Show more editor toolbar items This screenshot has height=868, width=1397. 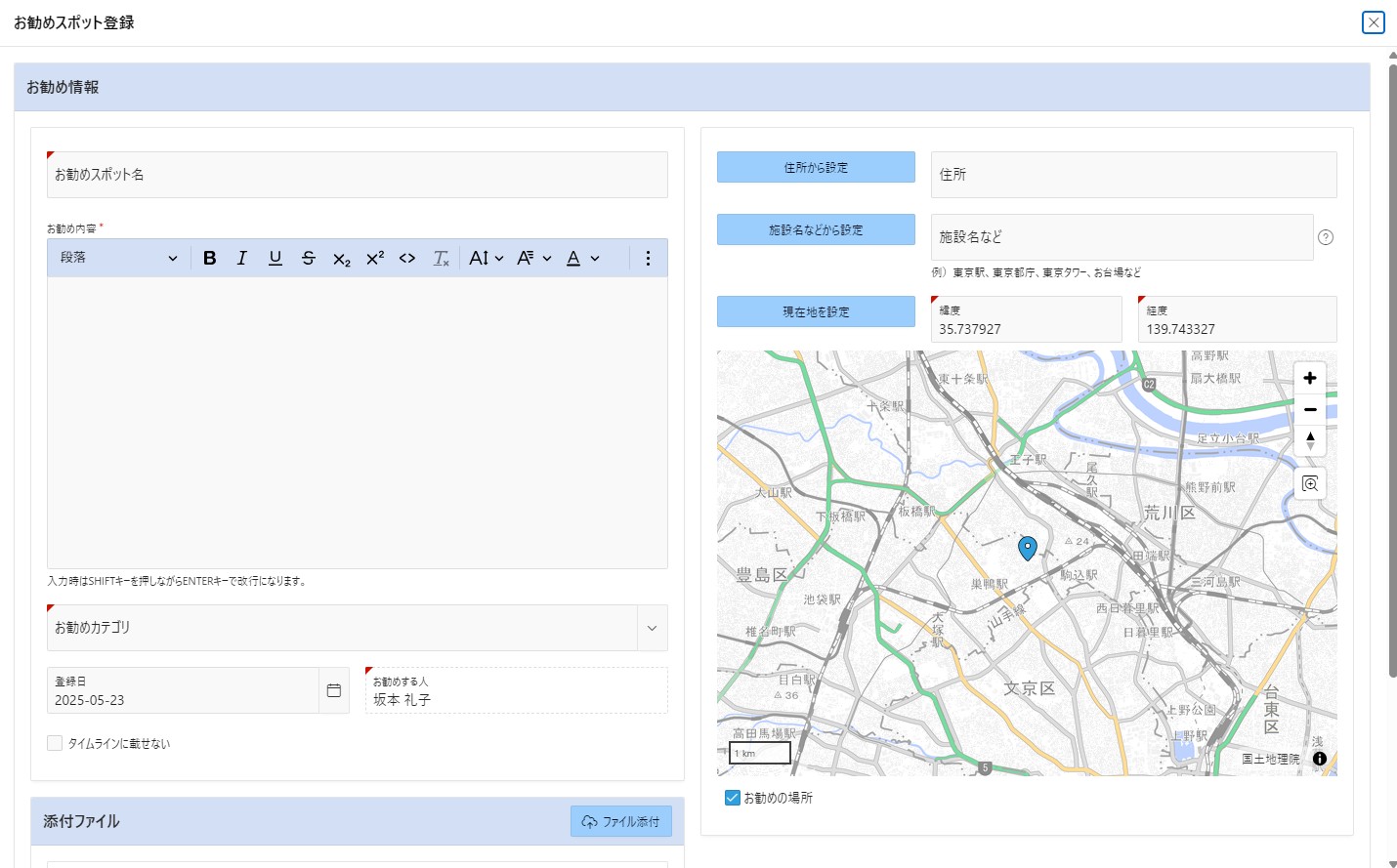[x=648, y=258]
